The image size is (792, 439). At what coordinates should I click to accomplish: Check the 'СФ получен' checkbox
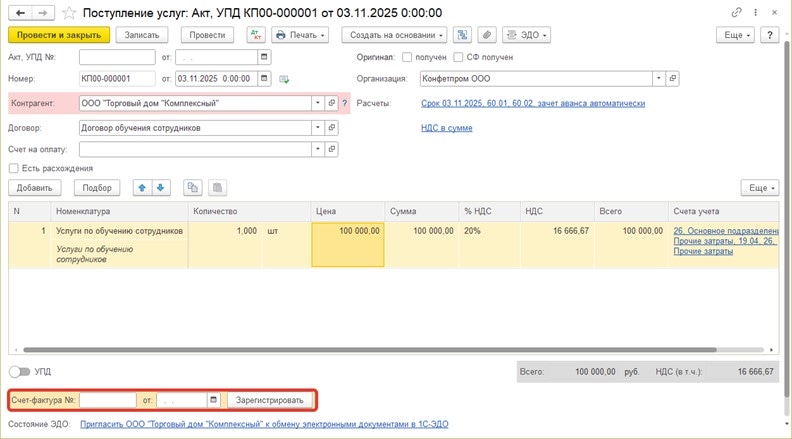[459, 57]
